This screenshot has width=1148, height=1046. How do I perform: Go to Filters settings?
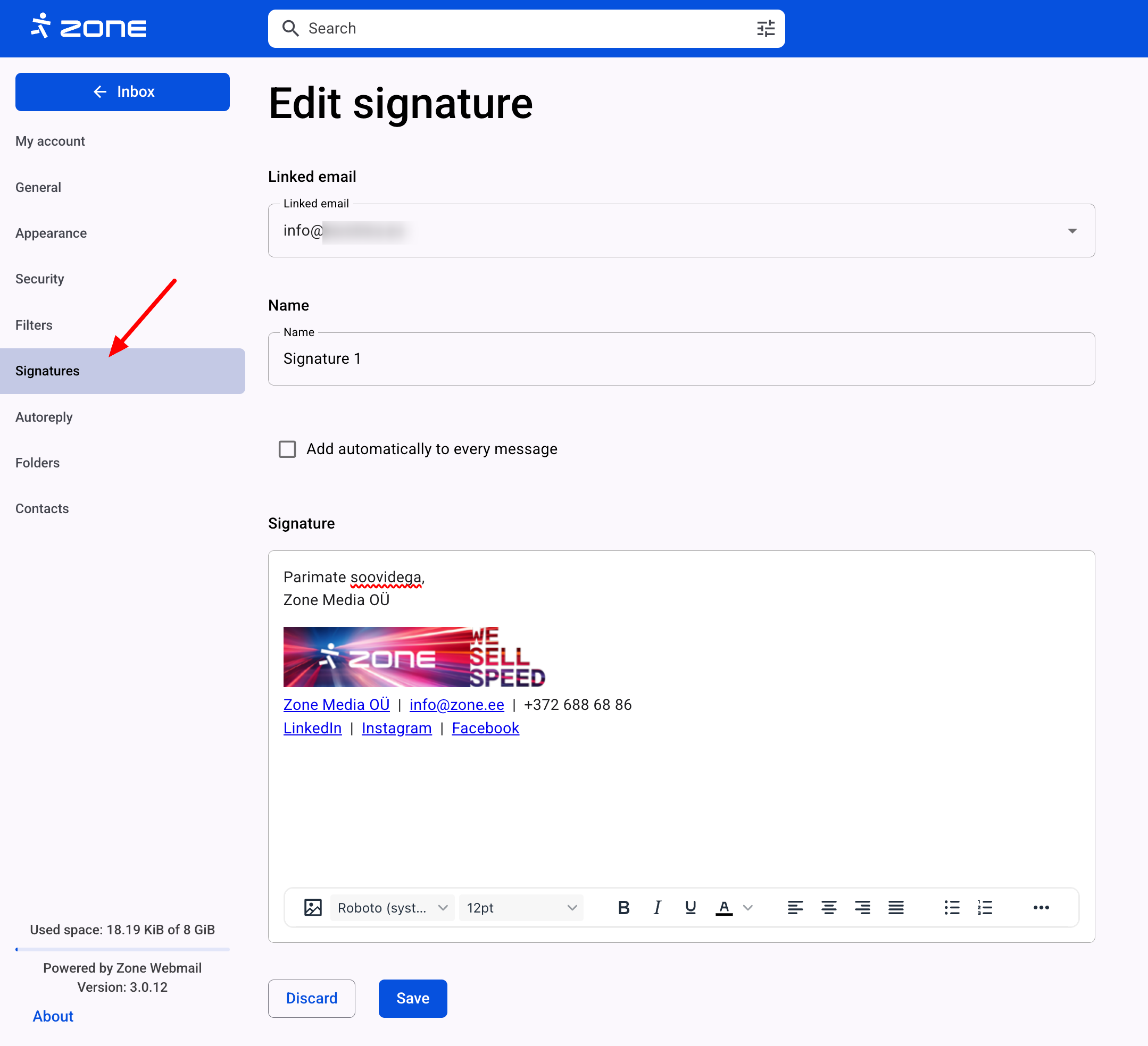click(34, 325)
